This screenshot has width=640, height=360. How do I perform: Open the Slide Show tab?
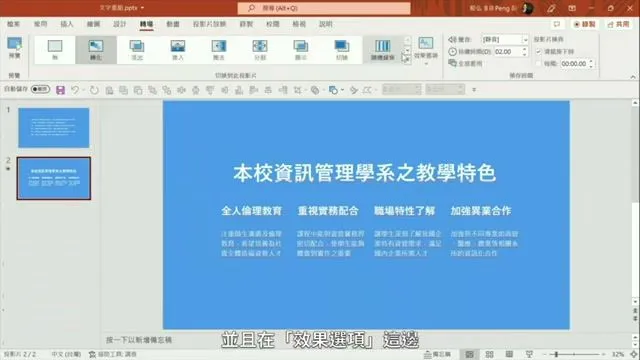click(209, 24)
